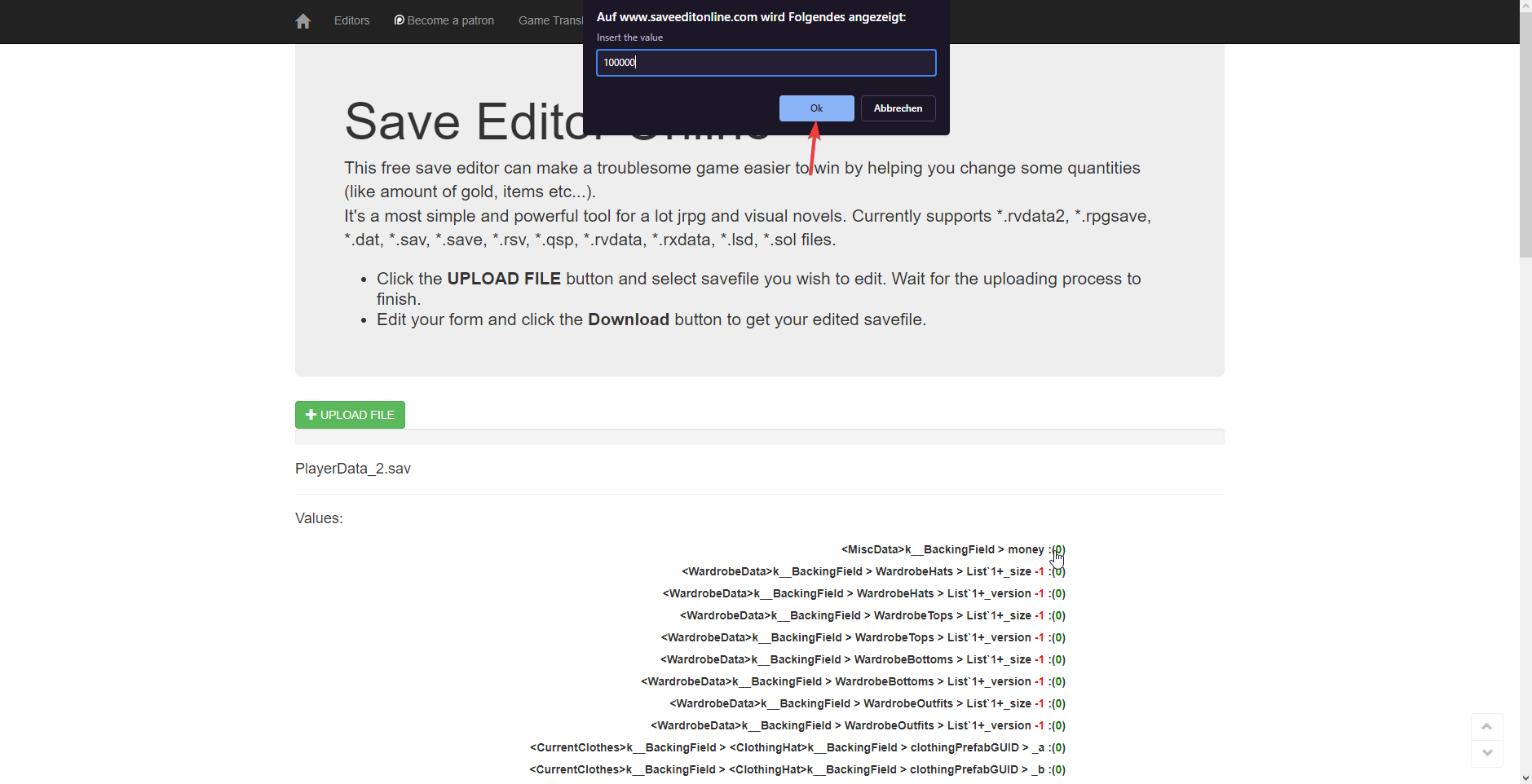Edit the money value (0)
Viewport: 1532px width, 784px height.
click(x=1057, y=550)
